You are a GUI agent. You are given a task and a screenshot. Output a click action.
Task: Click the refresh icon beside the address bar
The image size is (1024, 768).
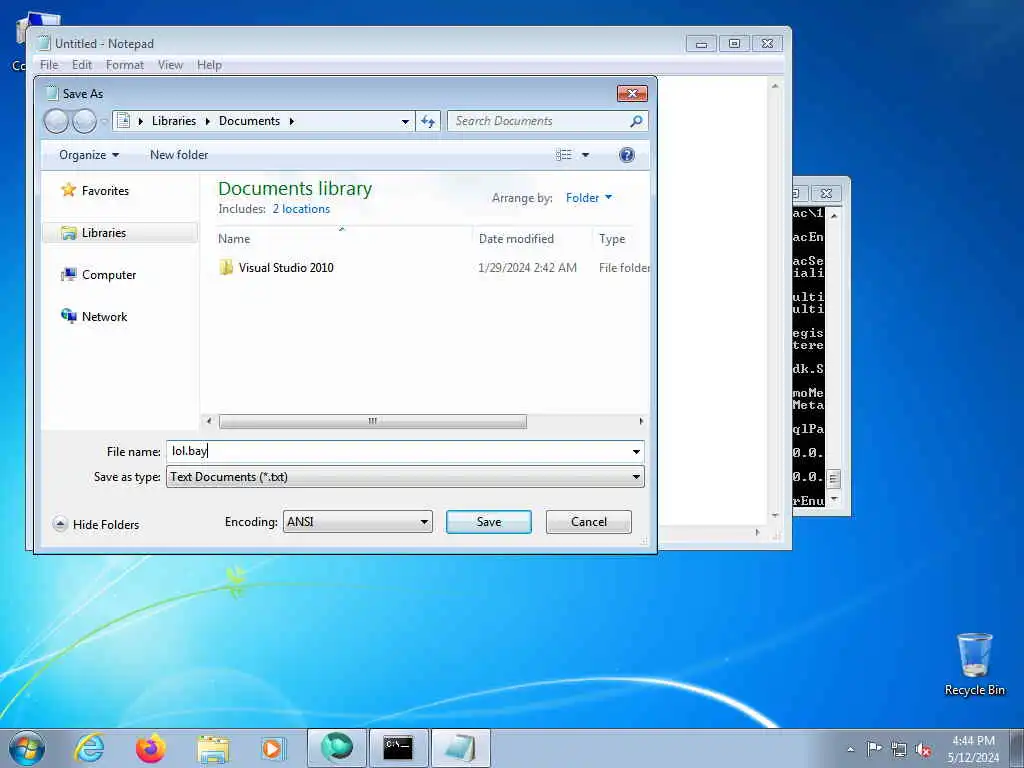(x=428, y=121)
